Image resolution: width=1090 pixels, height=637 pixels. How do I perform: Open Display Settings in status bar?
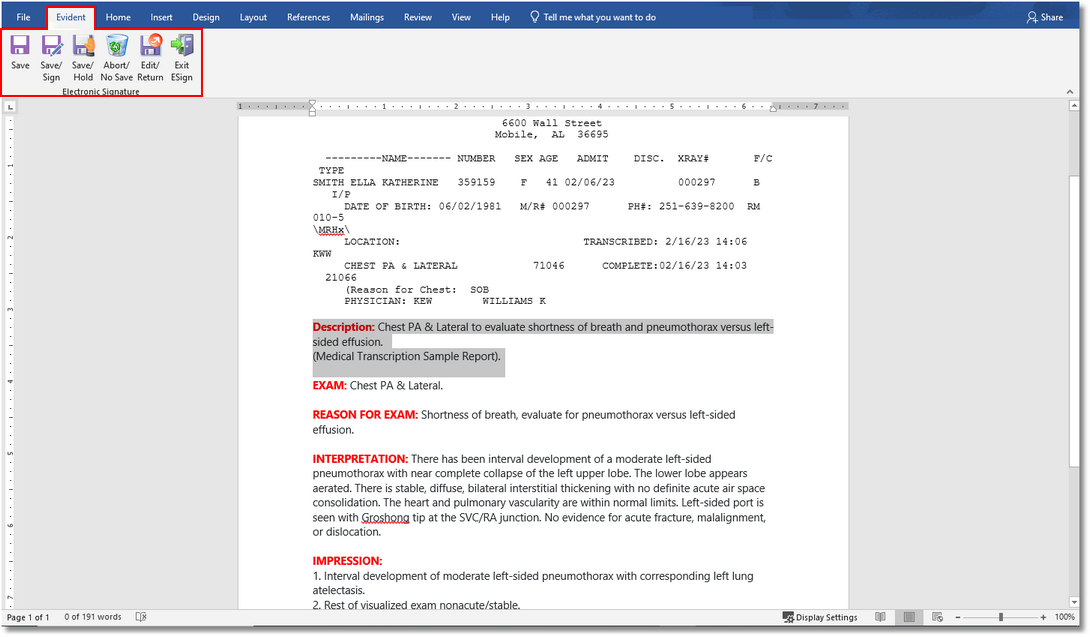click(x=820, y=618)
